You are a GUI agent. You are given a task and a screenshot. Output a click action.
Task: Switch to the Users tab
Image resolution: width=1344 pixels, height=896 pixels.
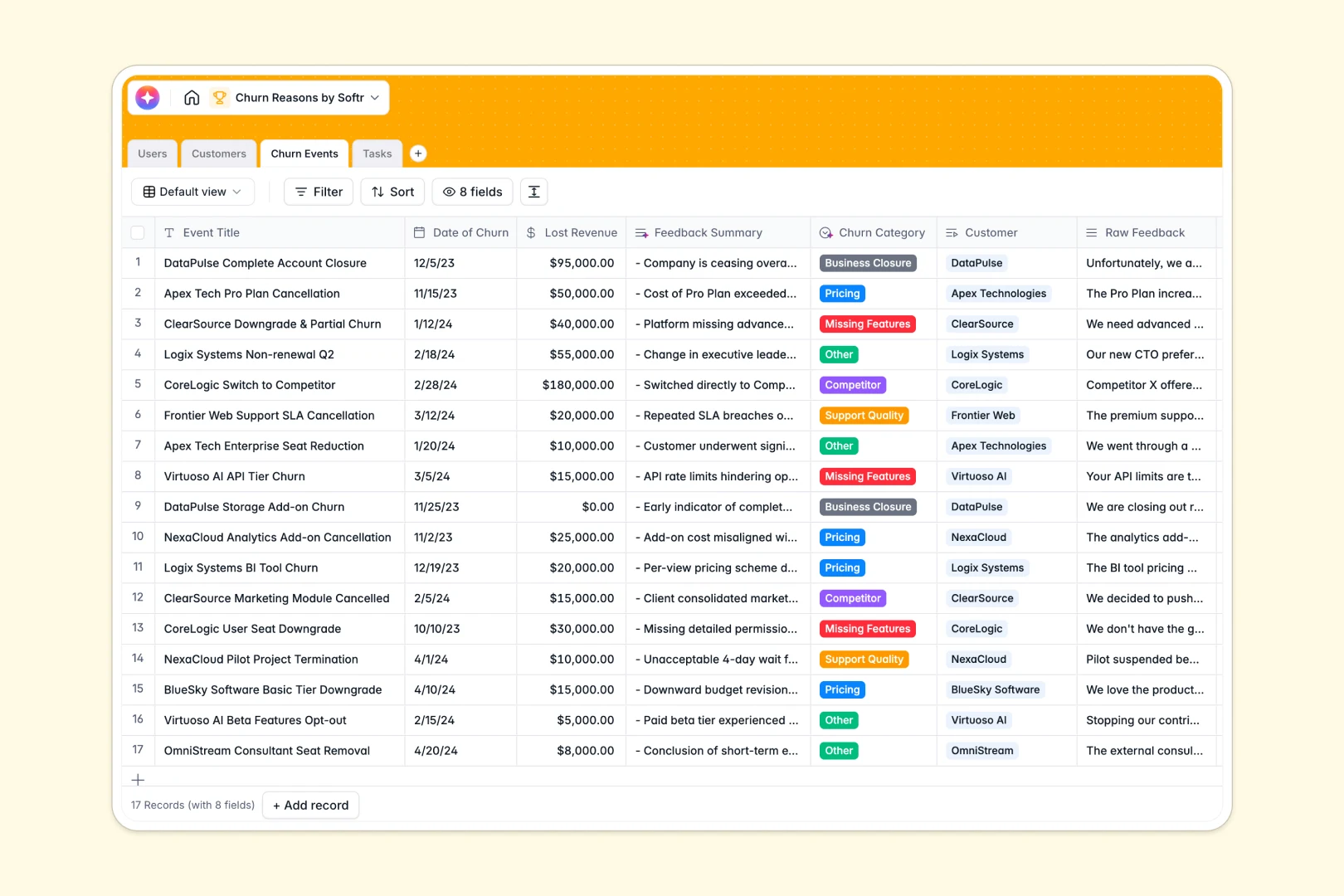(x=153, y=153)
